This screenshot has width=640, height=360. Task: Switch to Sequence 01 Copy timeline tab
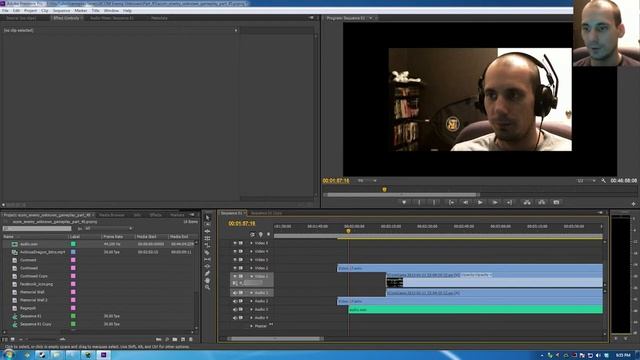click(266, 213)
